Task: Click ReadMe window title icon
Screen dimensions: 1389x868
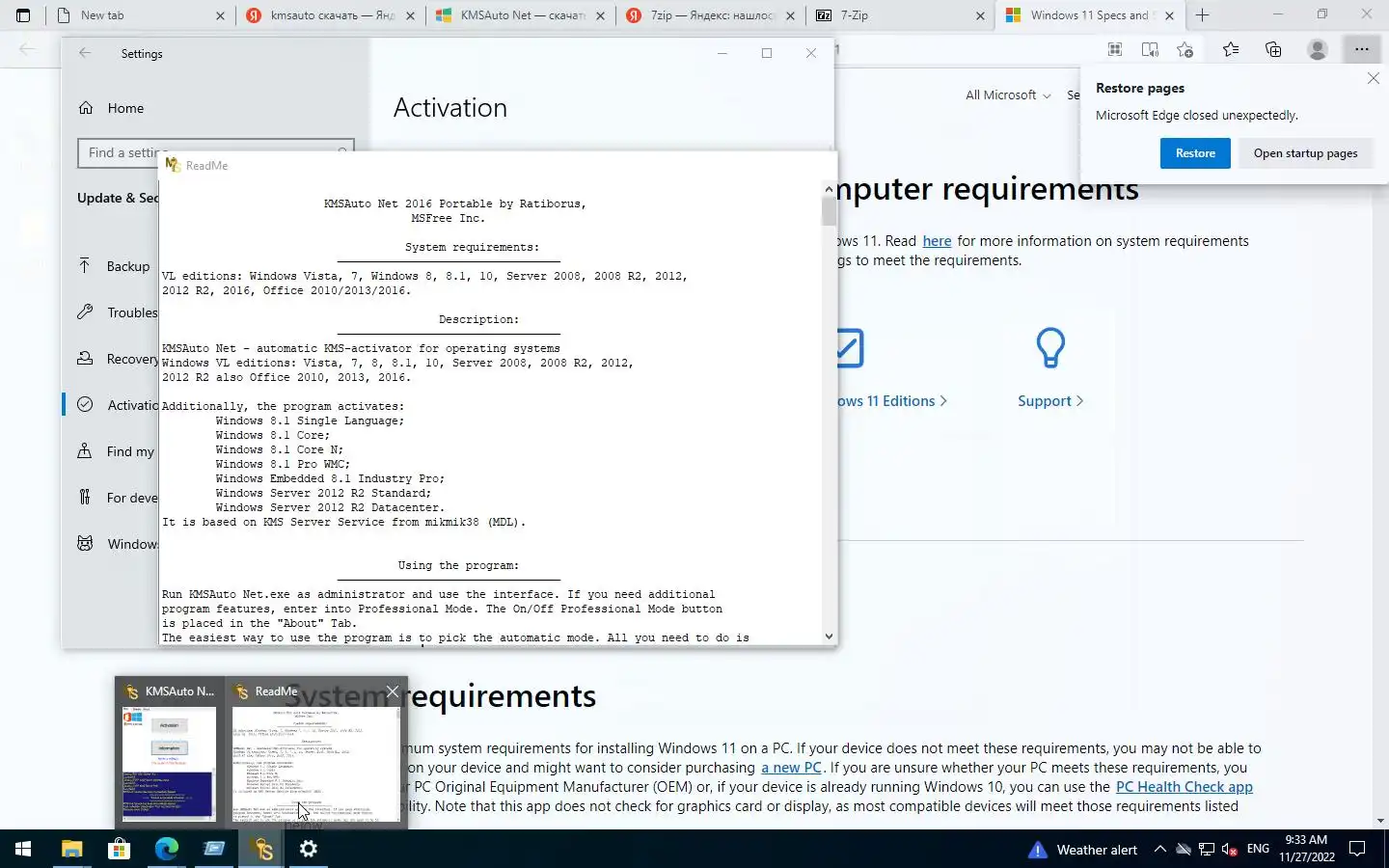Action: 173,165
